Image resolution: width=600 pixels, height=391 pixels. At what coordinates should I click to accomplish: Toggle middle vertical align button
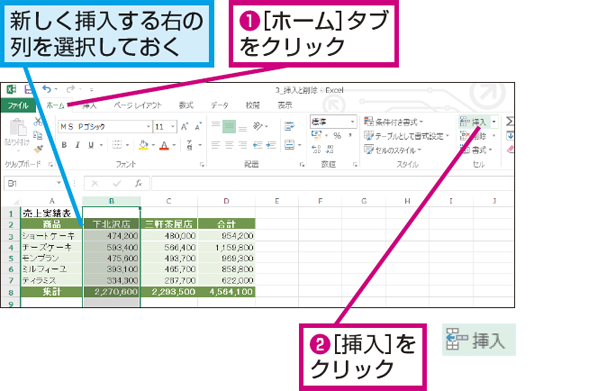[x=229, y=127]
